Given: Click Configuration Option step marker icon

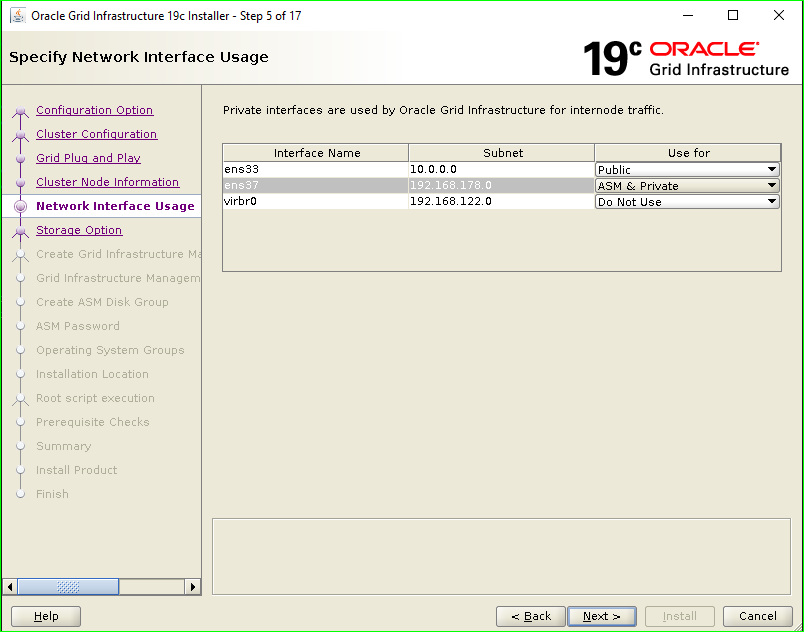Looking at the screenshot, I should tap(21, 111).
